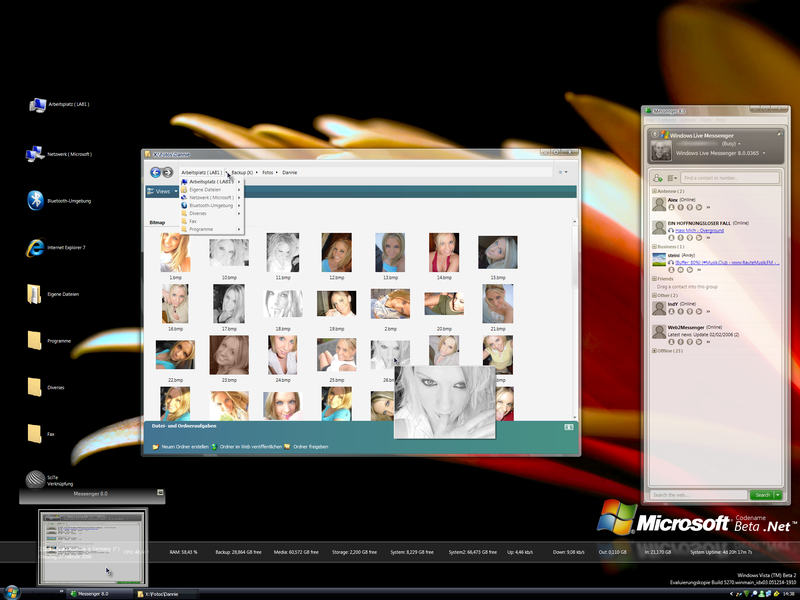Viewport: 800px width, 600px height.
Task: Open Arbeitsplatz (LAB1) desktop icon
Action: (36, 104)
